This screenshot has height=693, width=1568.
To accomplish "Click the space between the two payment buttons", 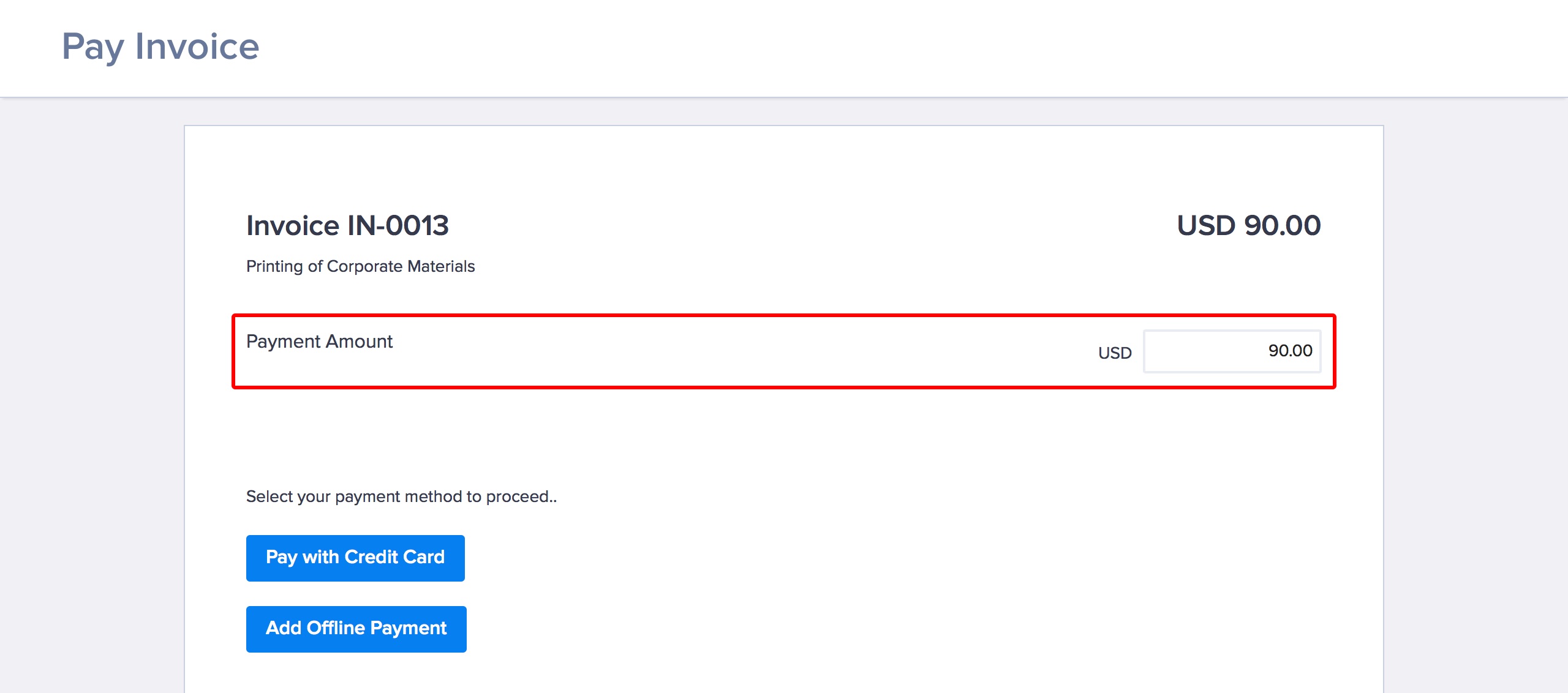I will click(x=355, y=594).
